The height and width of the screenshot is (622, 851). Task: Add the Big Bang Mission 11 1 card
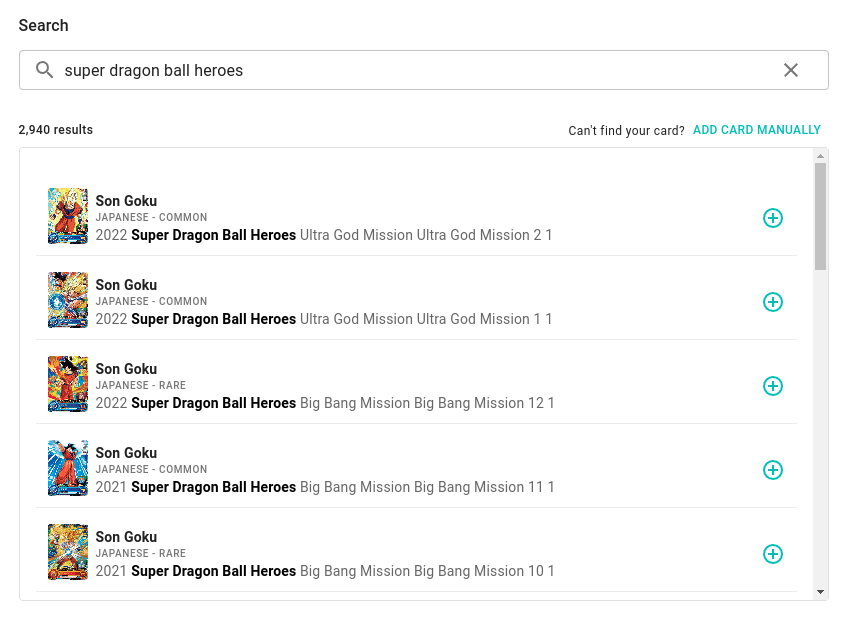773,470
